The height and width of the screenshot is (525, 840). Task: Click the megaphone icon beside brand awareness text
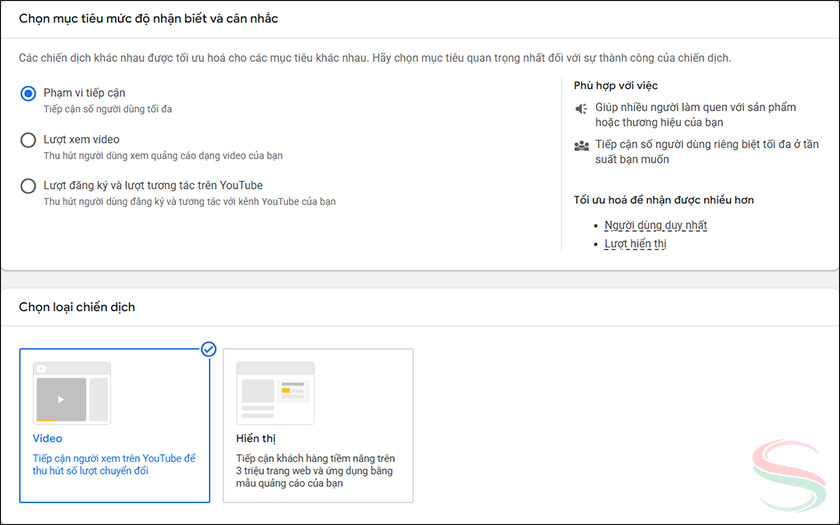[581, 108]
